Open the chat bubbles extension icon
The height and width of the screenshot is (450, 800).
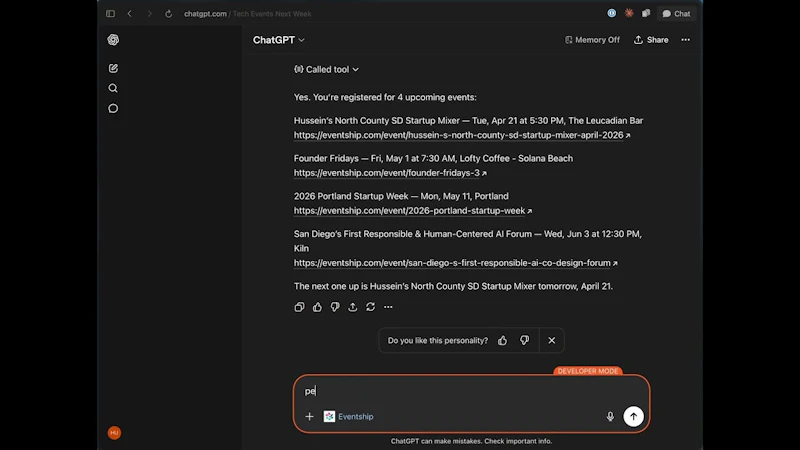(x=646, y=13)
